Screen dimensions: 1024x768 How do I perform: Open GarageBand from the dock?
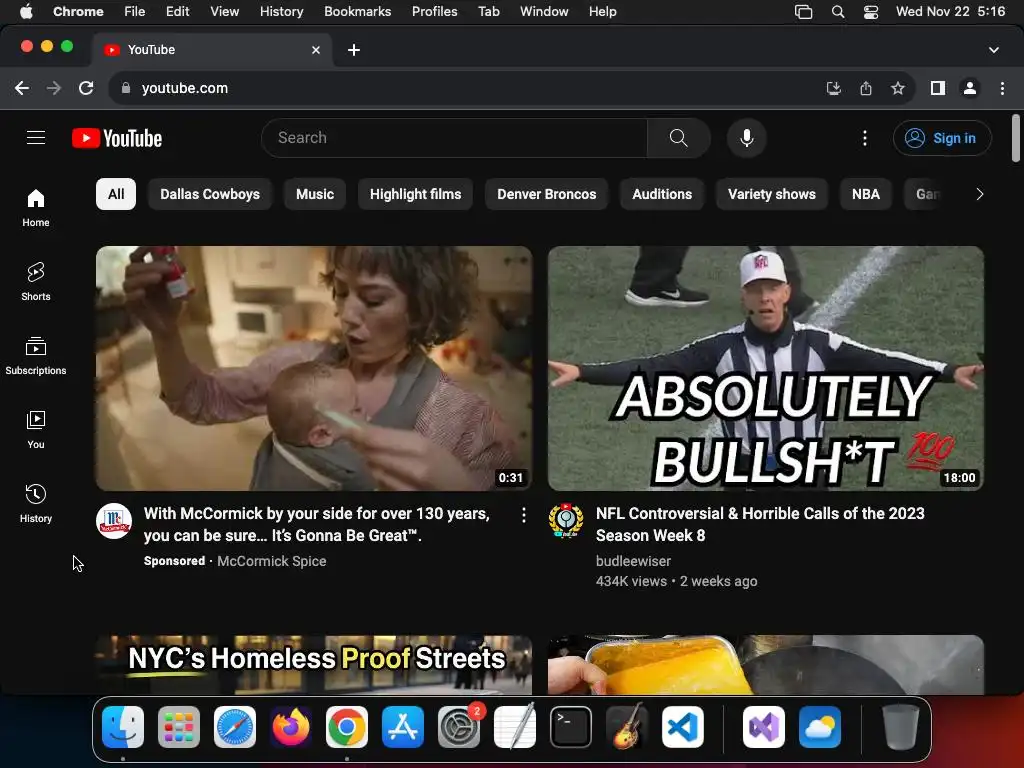627,727
